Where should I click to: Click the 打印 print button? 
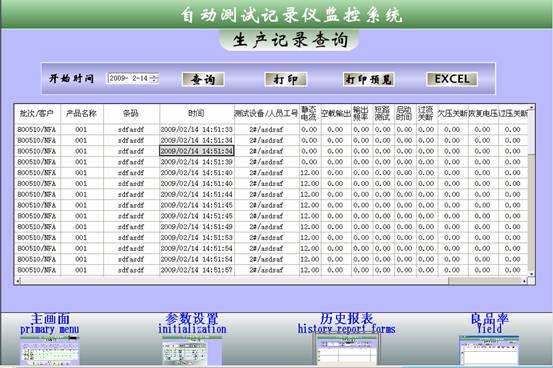pos(286,79)
